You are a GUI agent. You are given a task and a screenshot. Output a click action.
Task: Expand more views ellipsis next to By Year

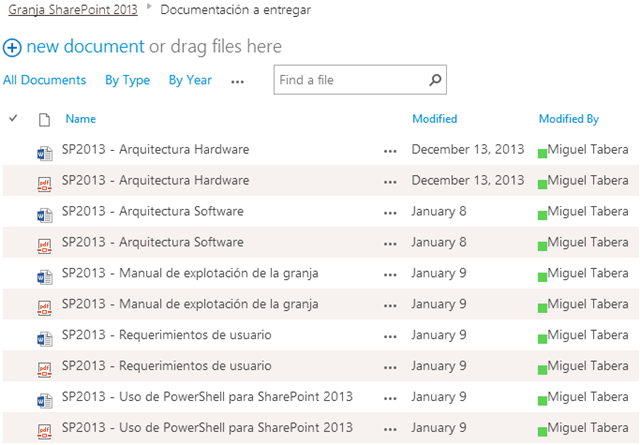[x=238, y=82]
